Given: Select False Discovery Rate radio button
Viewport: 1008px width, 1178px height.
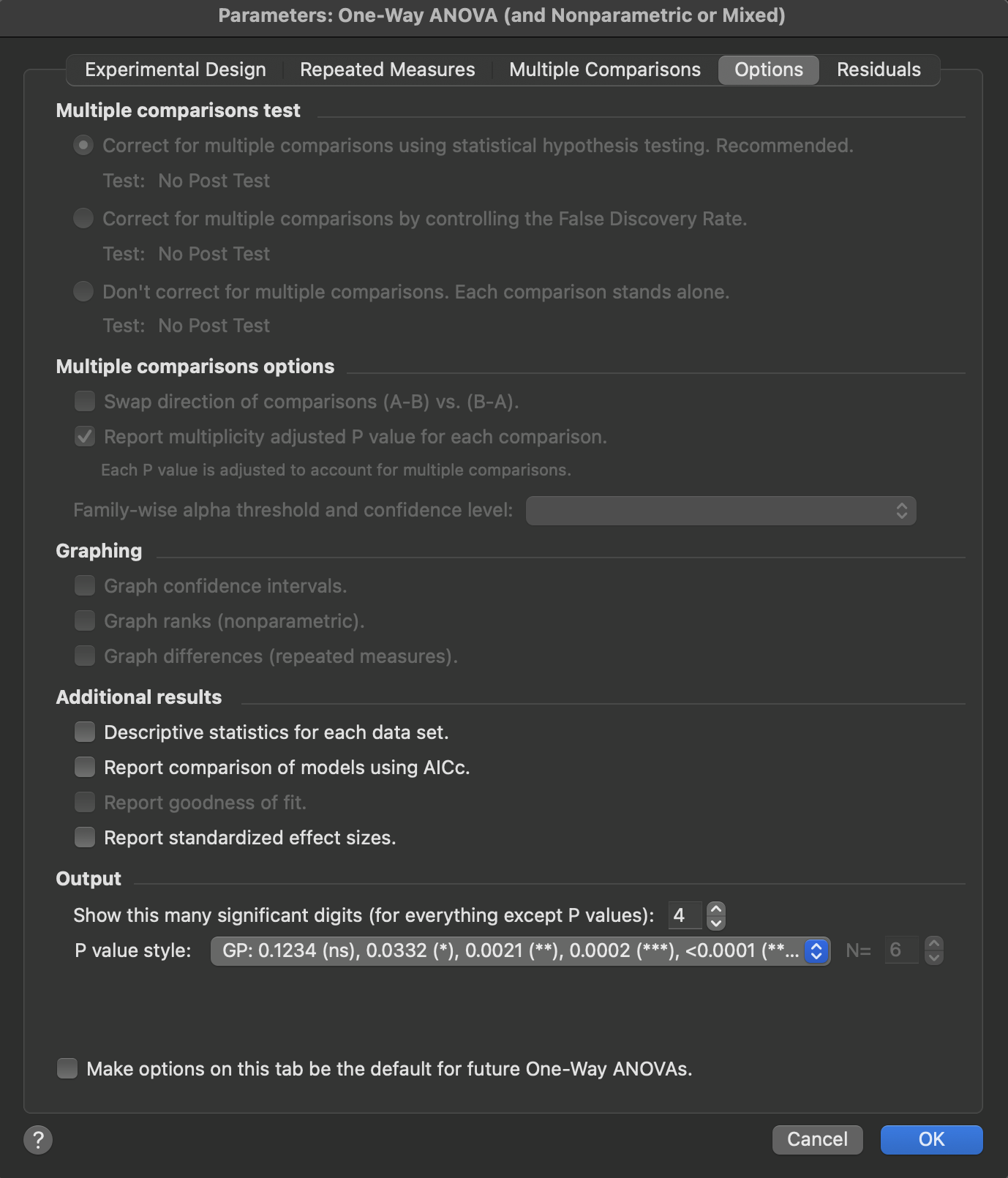Looking at the screenshot, I should pyautogui.click(x=83, y=218).
